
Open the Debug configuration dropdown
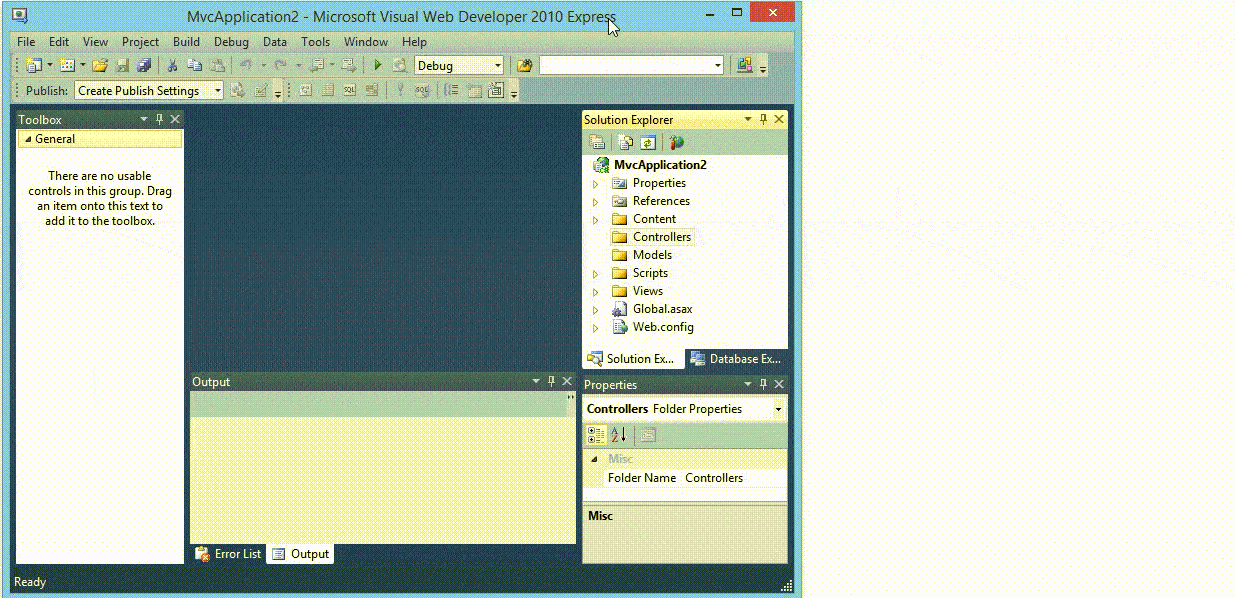(x=498, y=65)
